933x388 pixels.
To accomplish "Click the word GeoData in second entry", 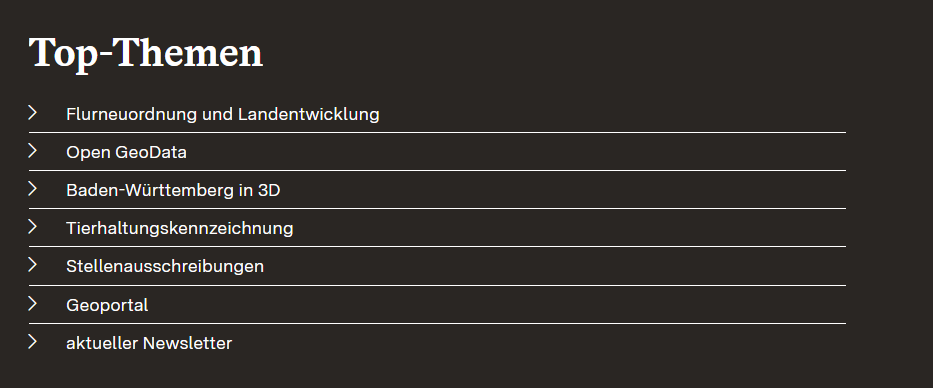I will pos(151,152).
